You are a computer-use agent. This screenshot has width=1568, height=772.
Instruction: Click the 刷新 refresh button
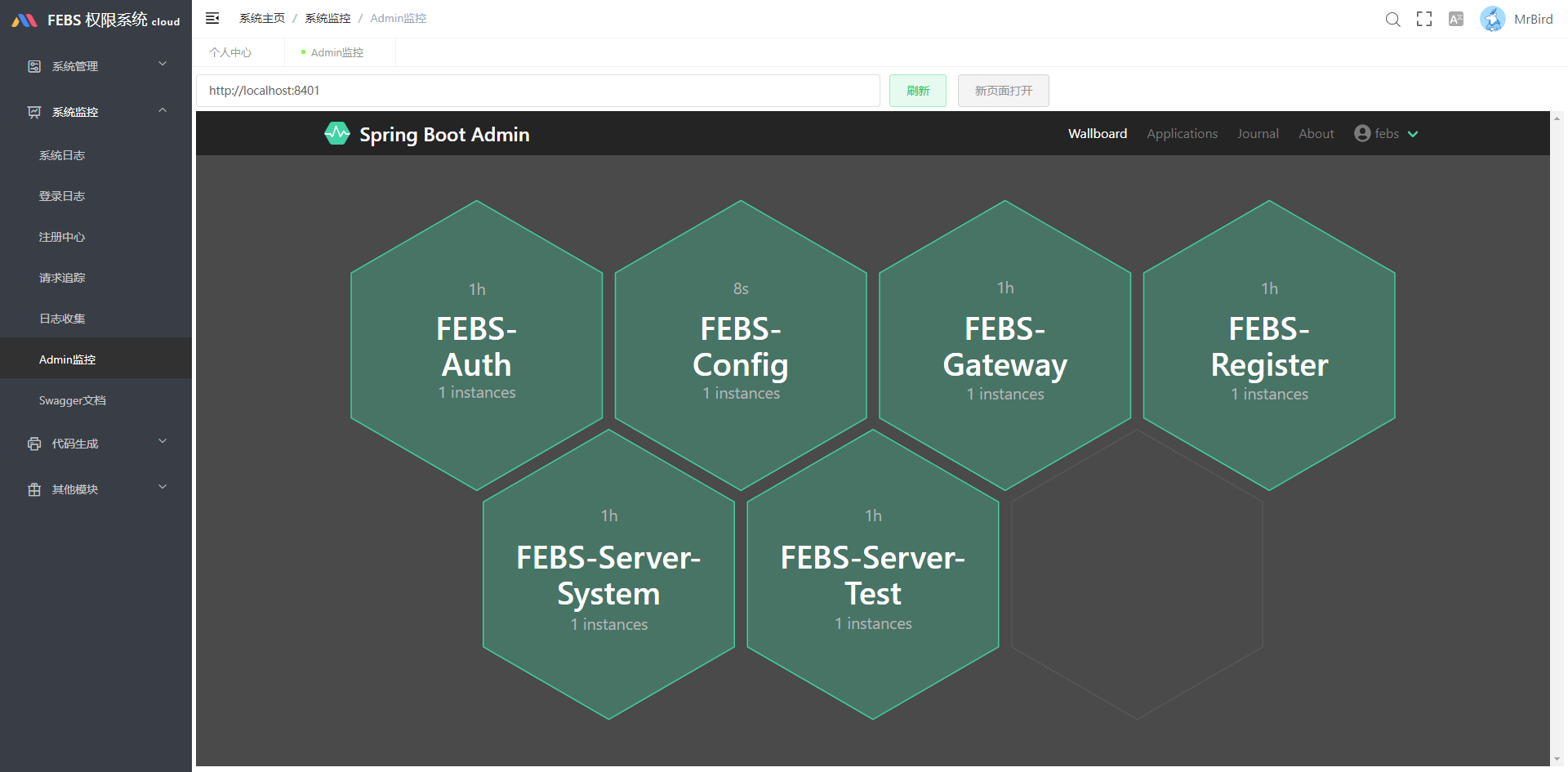pyautogui.click(x=918, y=91)
